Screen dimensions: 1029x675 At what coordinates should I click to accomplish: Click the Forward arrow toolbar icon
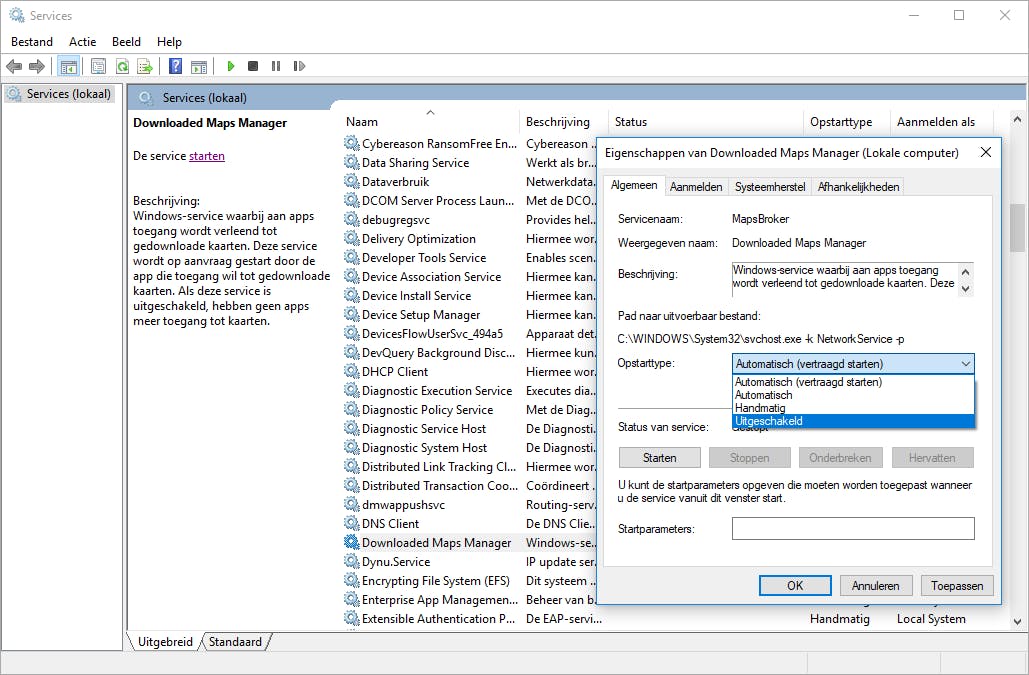pos(37,66)
